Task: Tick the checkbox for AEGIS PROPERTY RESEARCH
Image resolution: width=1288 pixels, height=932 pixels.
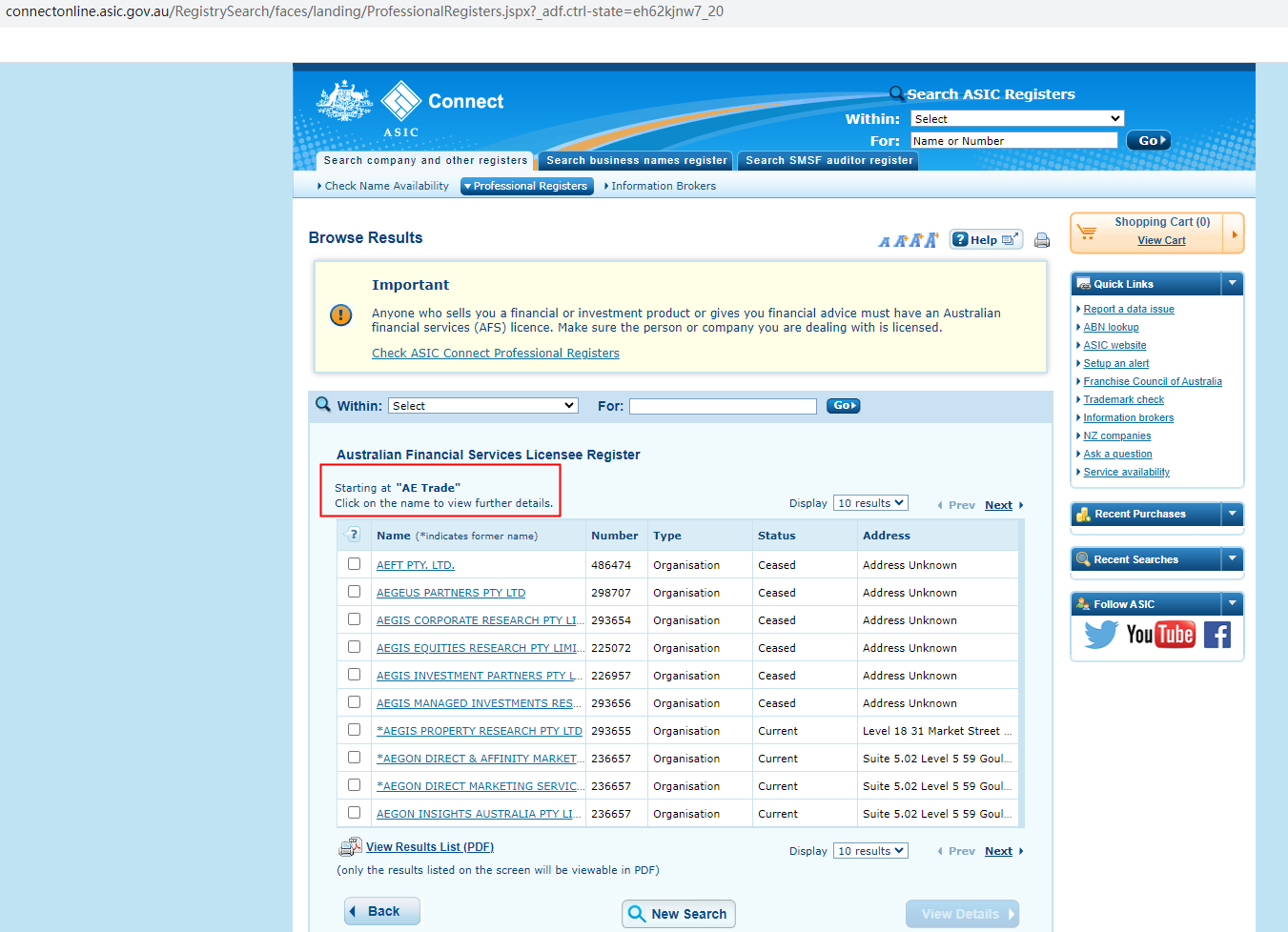Action: 354,729
